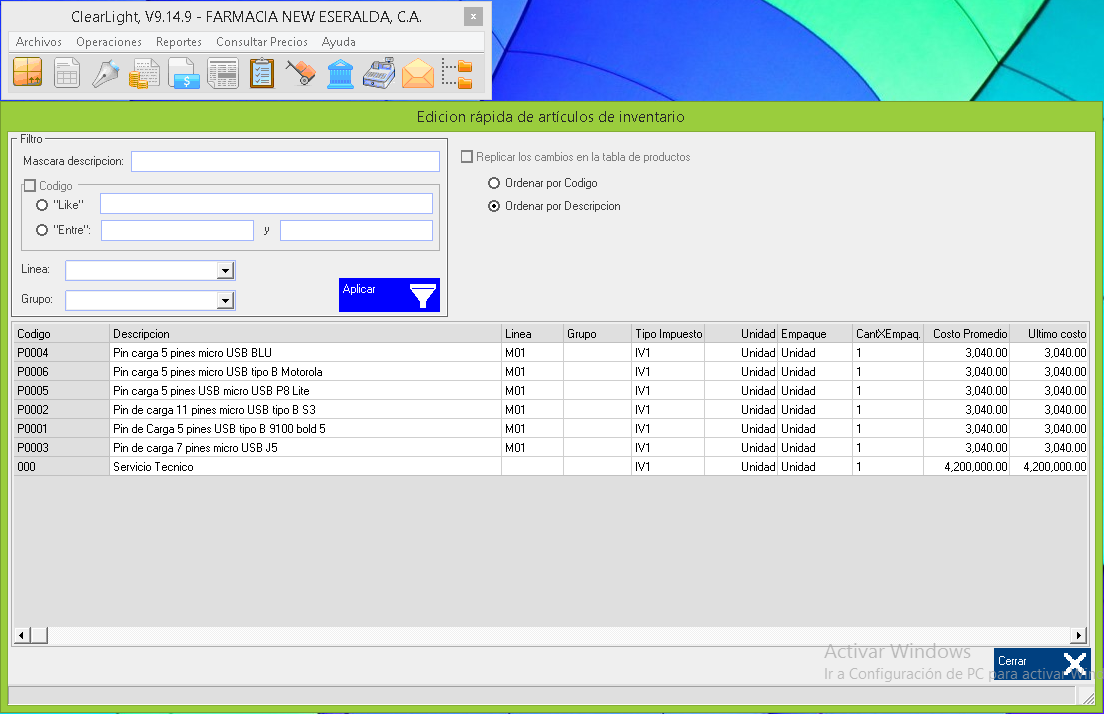Click the envelope mail icon

click(418, 74)
